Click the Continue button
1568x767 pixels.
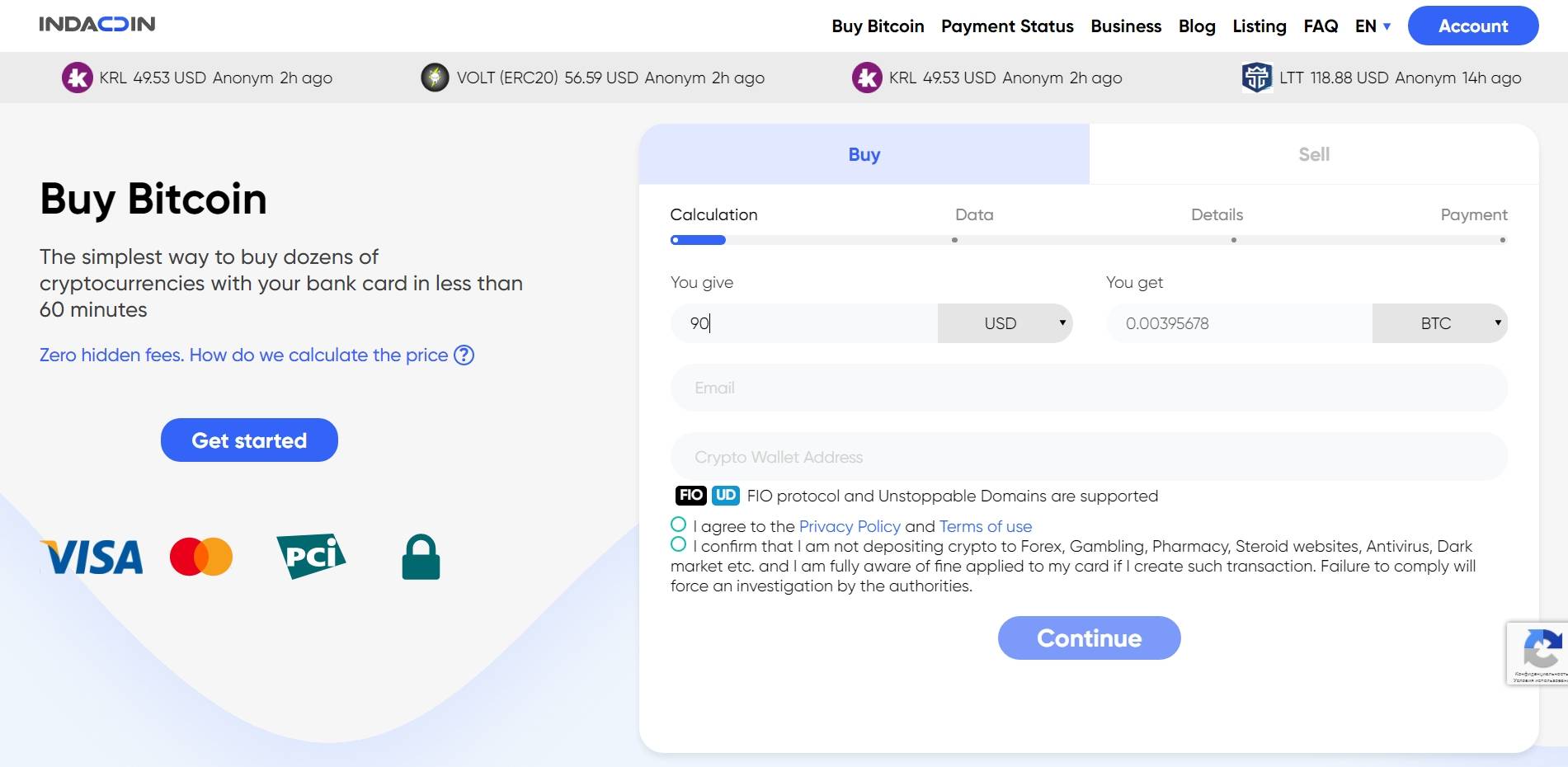[x=1089, y=638]
